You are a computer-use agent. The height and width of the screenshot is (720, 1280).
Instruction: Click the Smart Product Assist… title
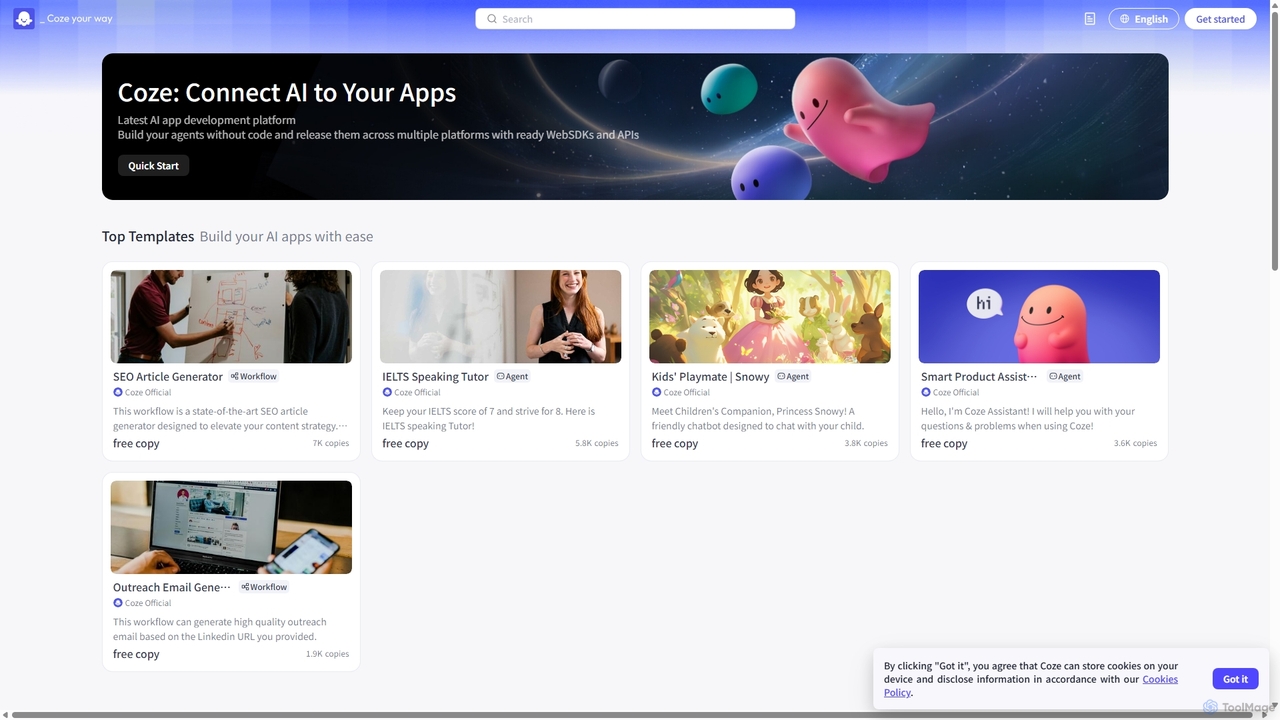[979, 377]
